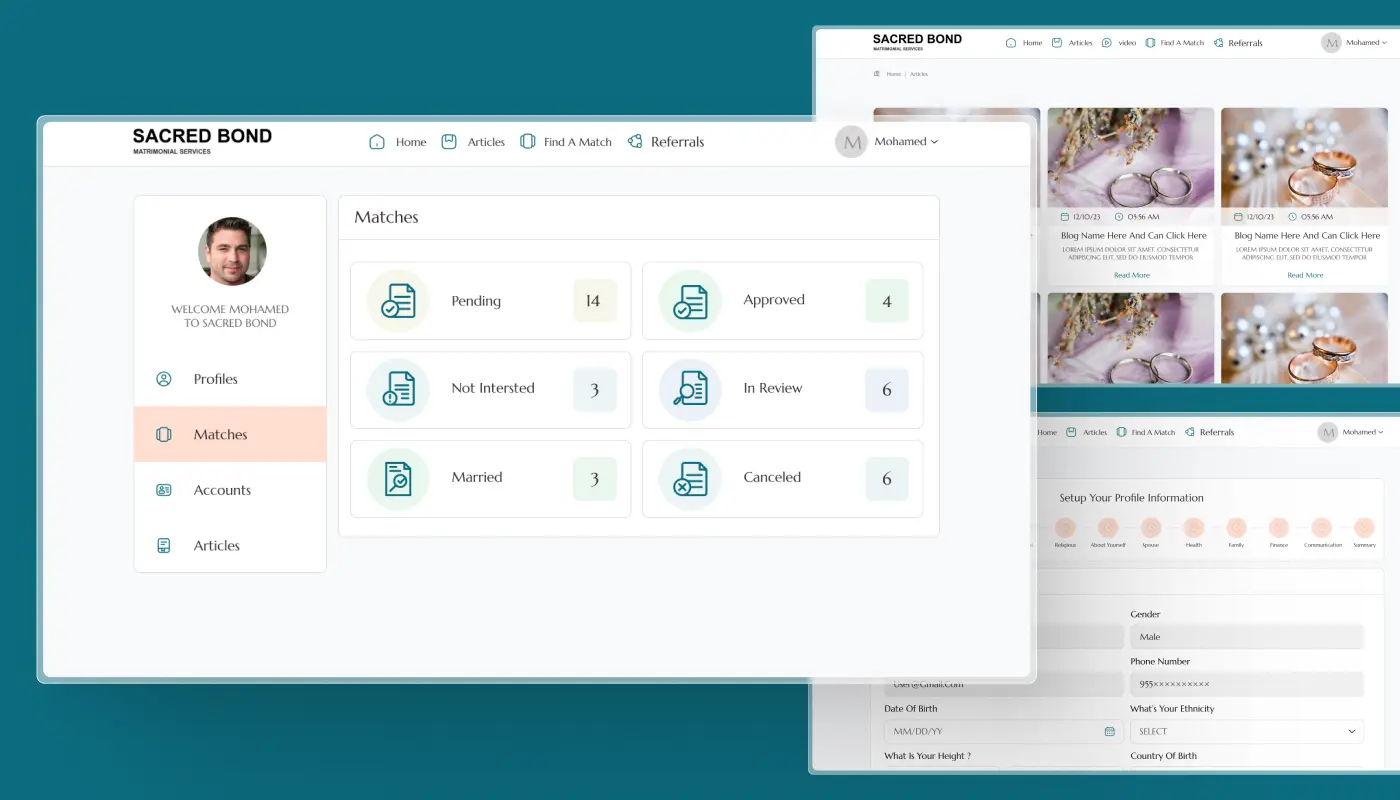This screenshot has width=1400, height=800.
Task: Click Home in the profile setup window navbar
Action: [1047, 432]
